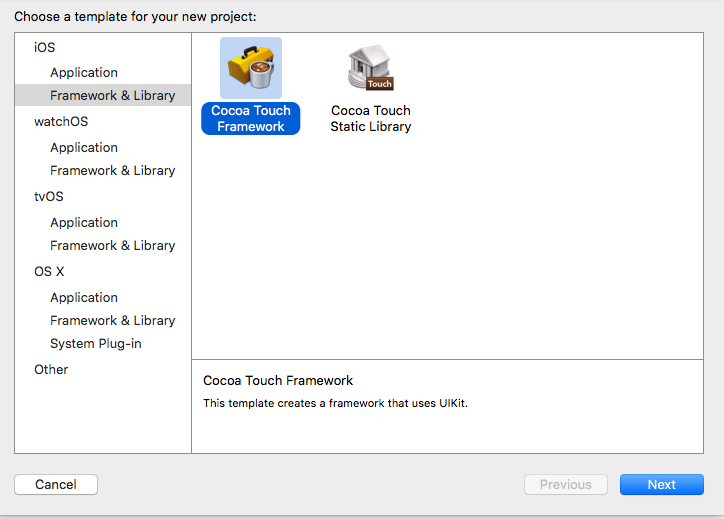This screenshot has height=519, width=724.
Task: Click the Next button
Action: tap(661, 484)
